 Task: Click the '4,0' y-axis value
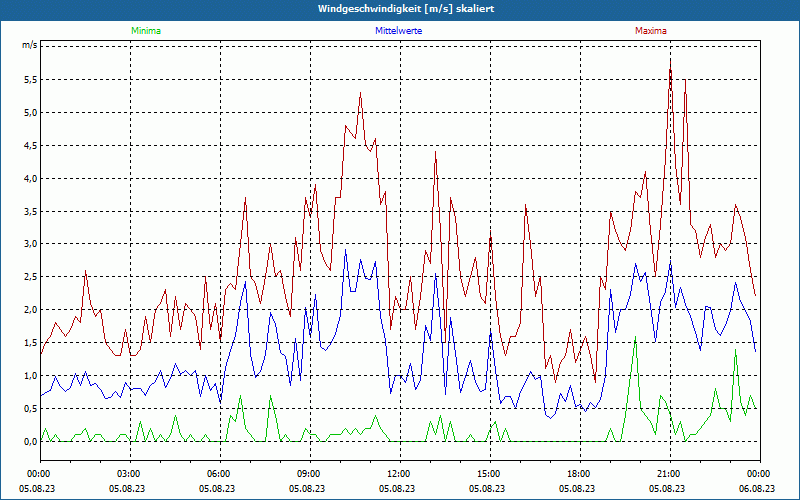[x=32, y=179]
